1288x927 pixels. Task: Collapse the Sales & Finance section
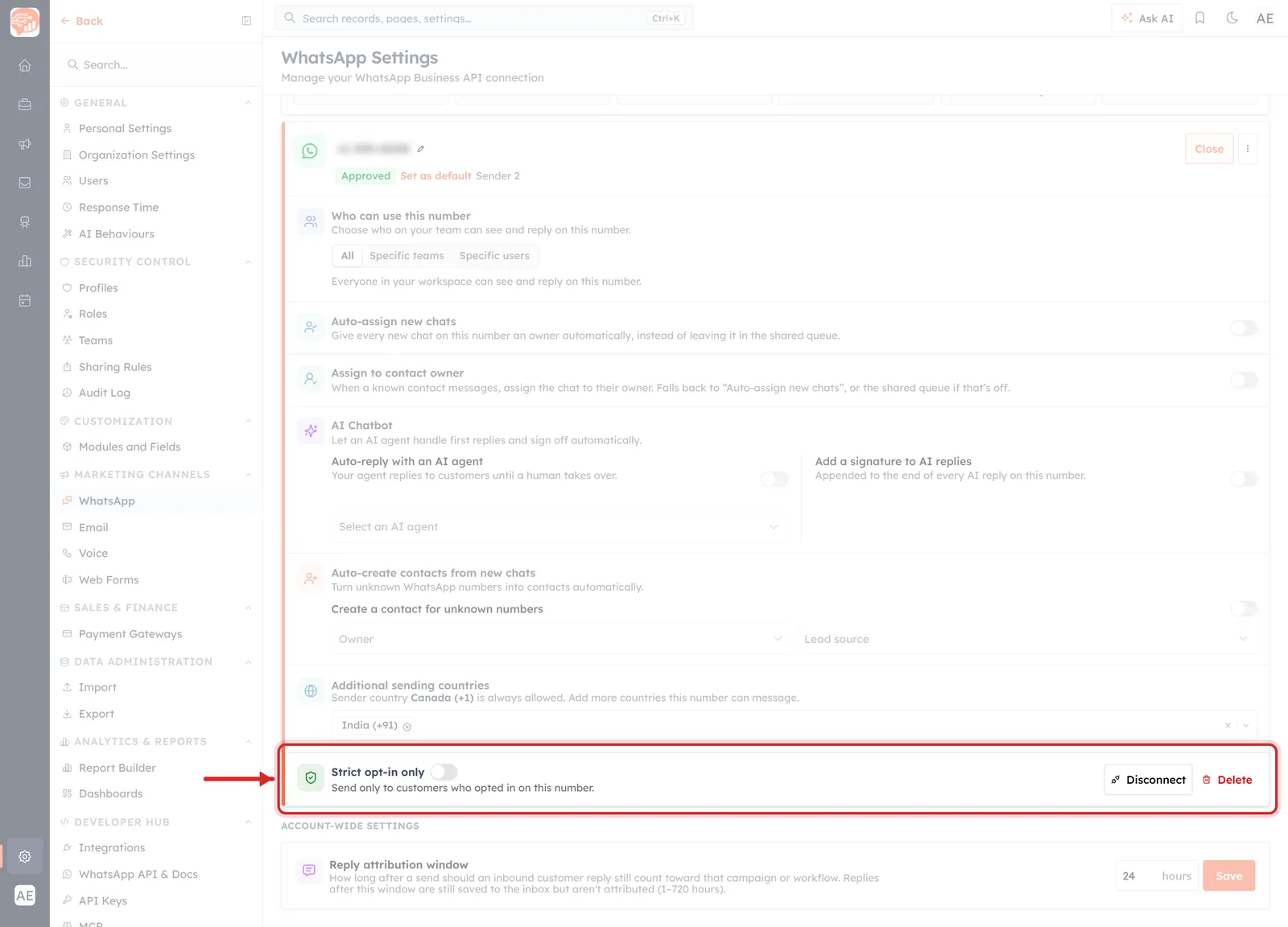click(x=248, y=608)
